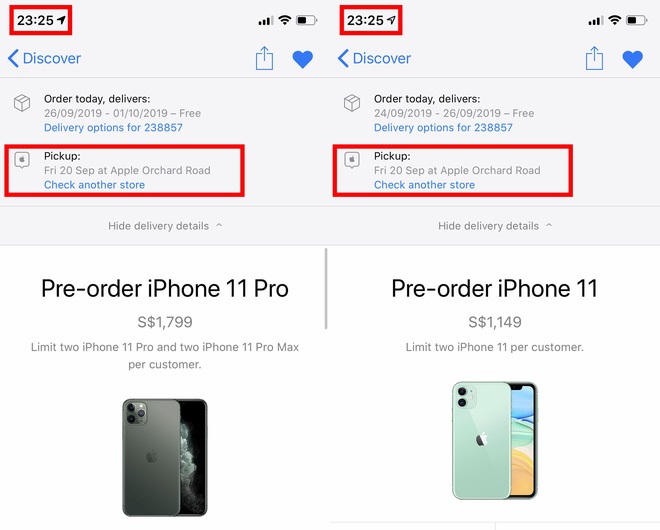Tap the Wi-Fi icon in right status bar

click(x=615, y=20)
